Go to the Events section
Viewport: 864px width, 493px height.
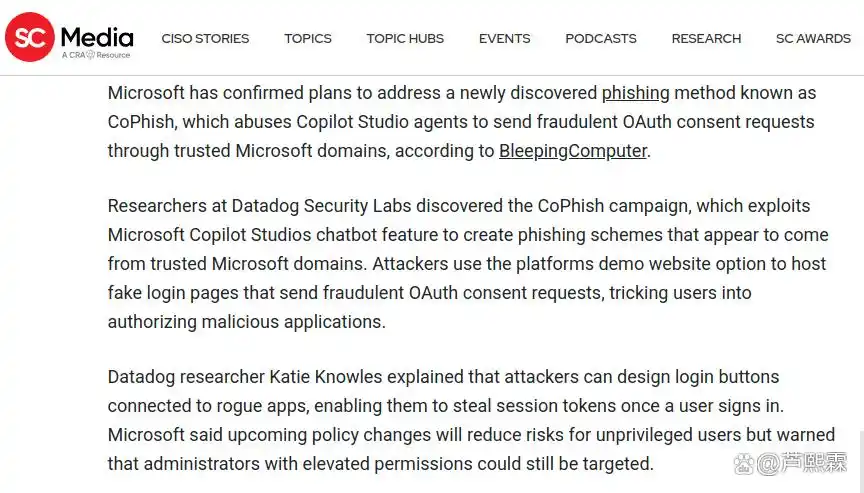(x=504, y=39)
